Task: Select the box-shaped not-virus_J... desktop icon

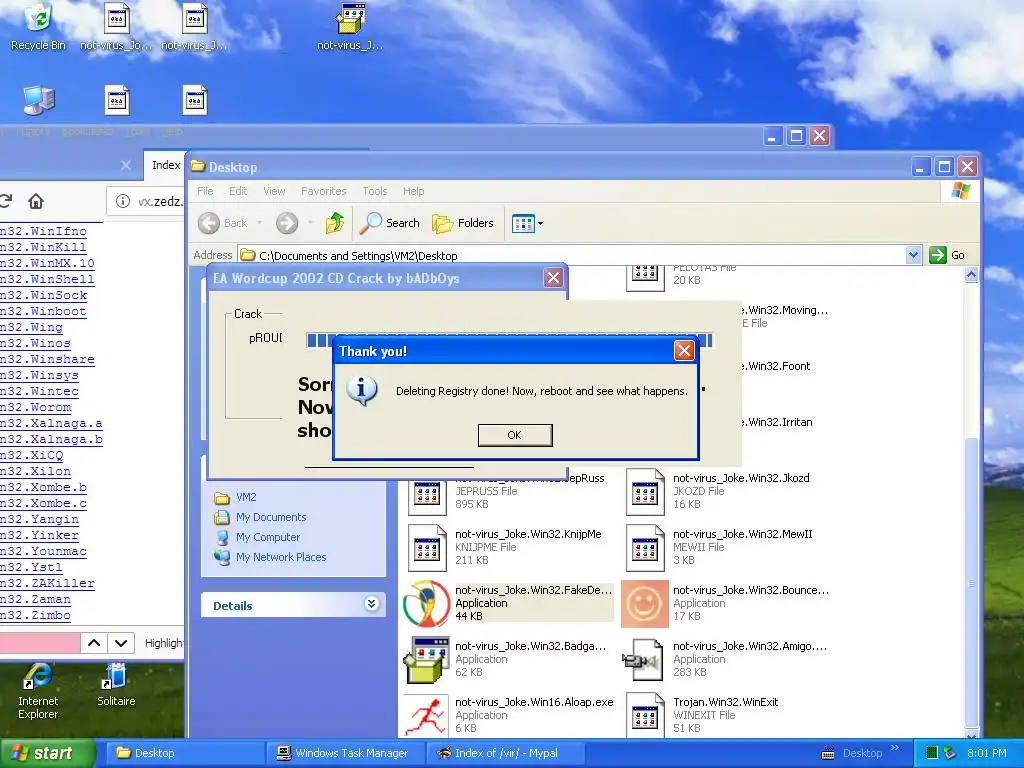Action: (350, 26)
